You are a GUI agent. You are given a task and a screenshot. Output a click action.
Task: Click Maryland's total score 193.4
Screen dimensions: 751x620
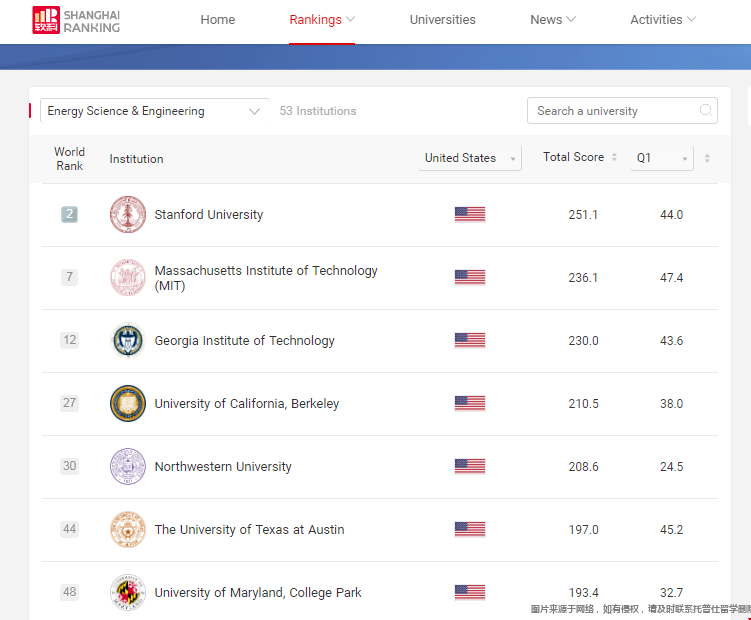(583, 593)
